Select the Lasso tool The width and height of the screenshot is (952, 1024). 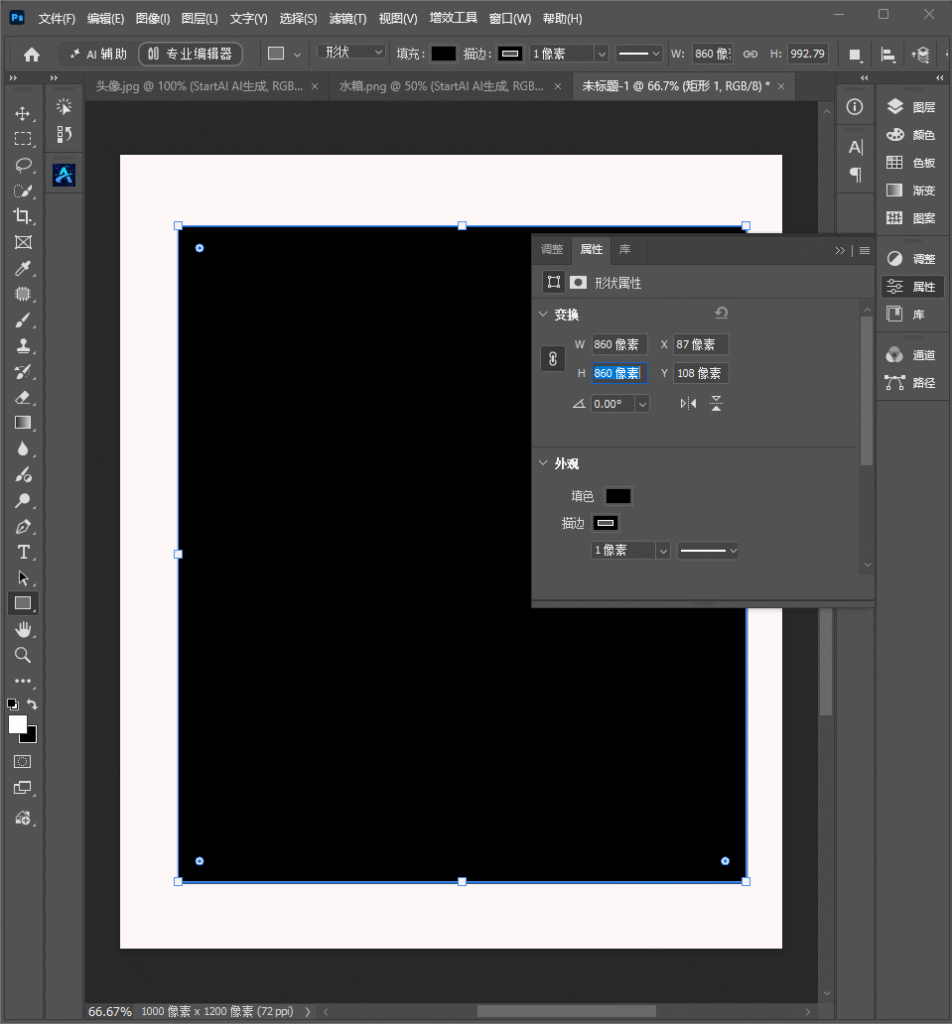(x=23, y=165)
